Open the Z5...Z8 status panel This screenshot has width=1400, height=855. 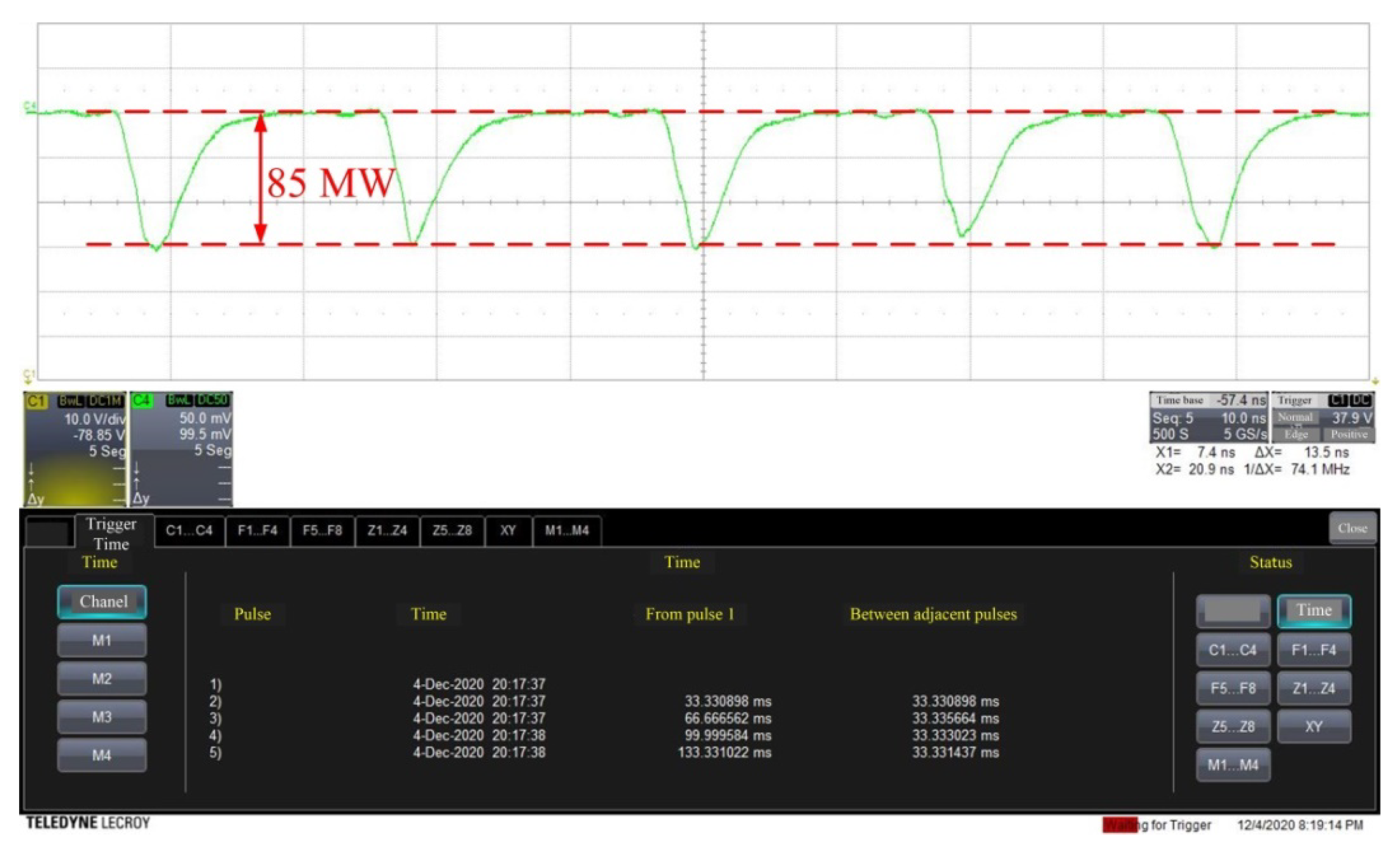[x=1233, y=726]
